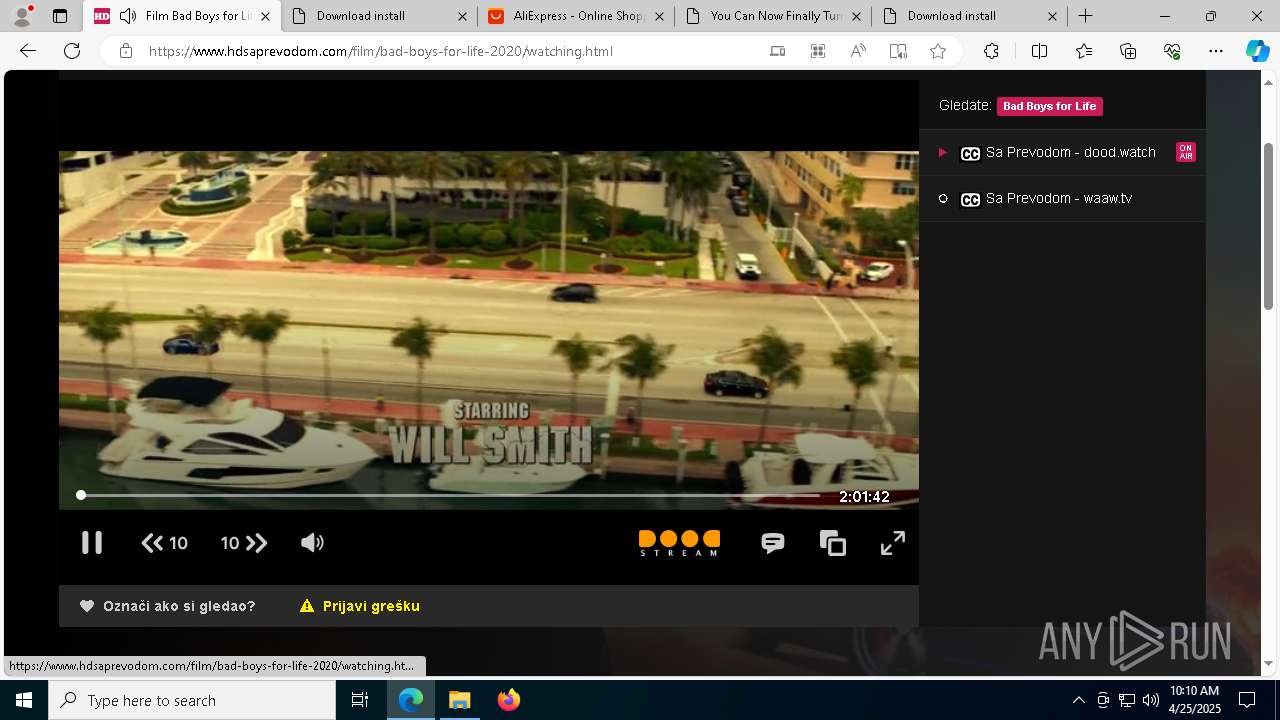Open clock and calendar flyout

[1194, 700]
